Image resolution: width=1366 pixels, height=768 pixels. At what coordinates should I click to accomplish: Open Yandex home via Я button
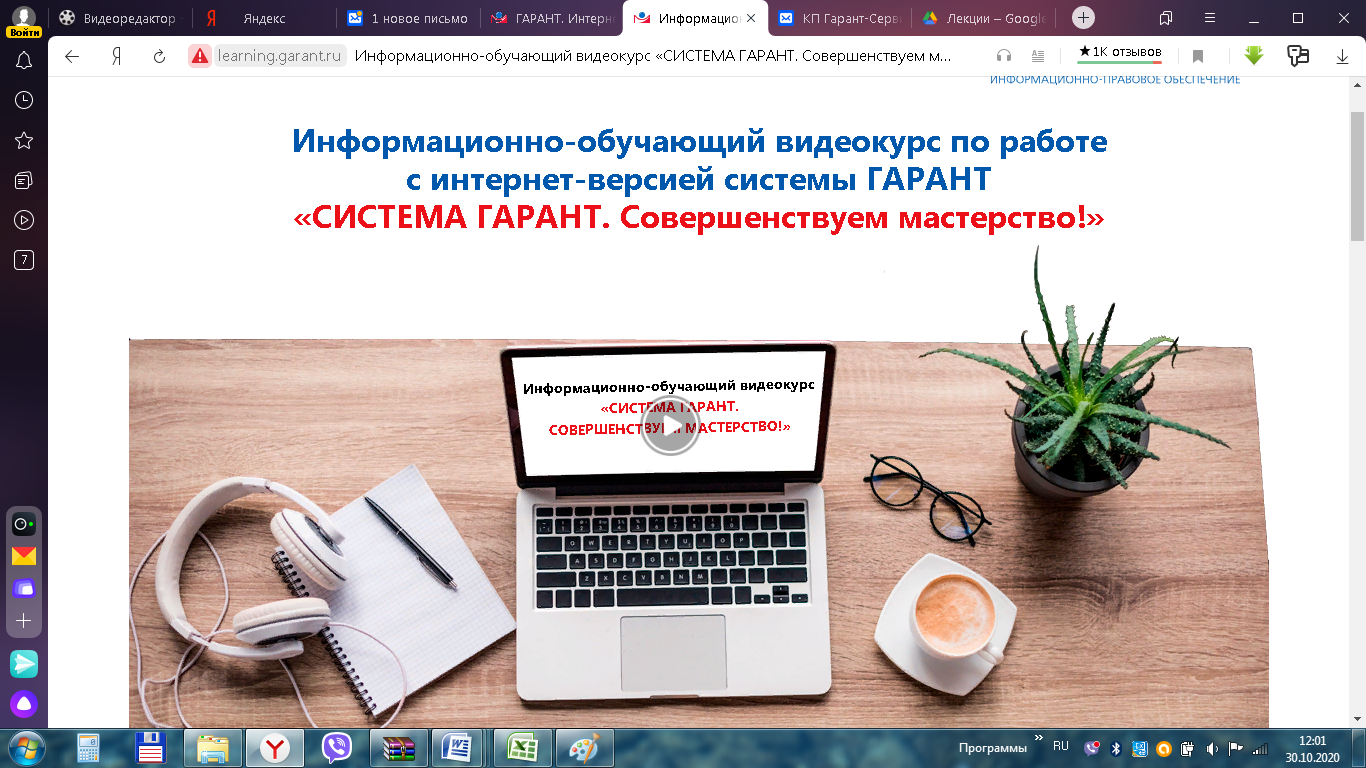117,56
